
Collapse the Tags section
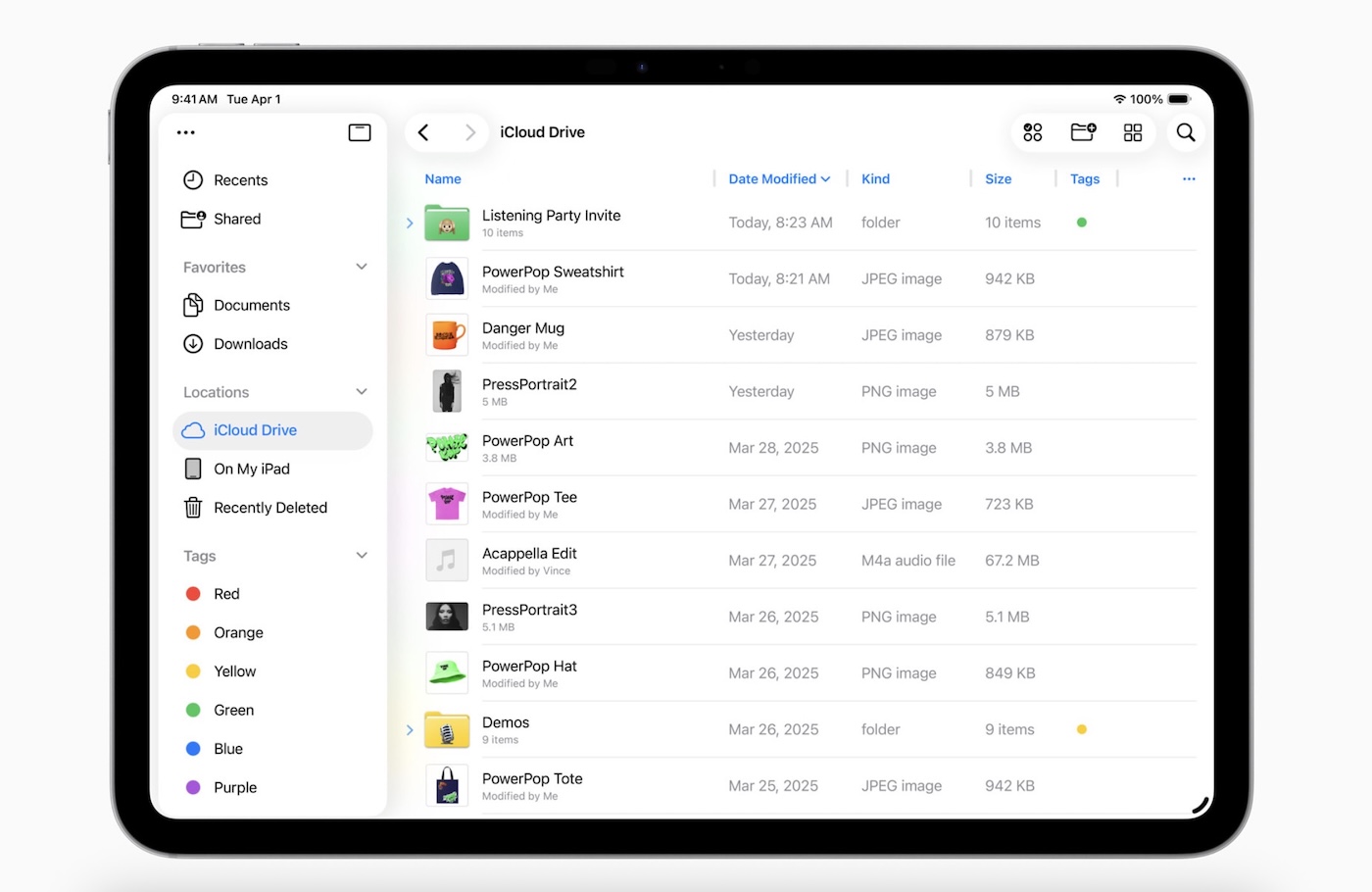362,556
